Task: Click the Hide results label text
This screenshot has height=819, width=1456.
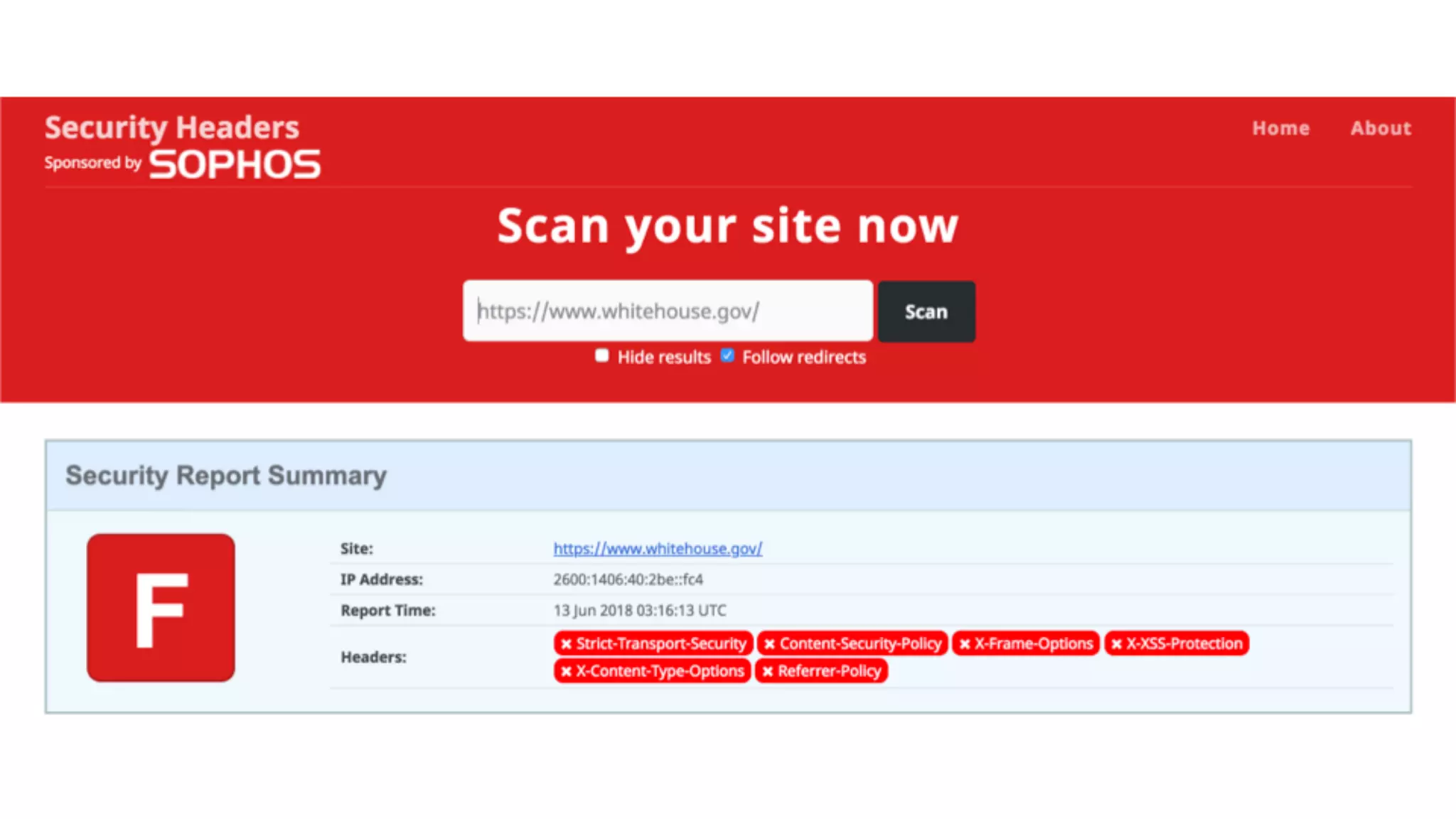Action: point(663,357)
